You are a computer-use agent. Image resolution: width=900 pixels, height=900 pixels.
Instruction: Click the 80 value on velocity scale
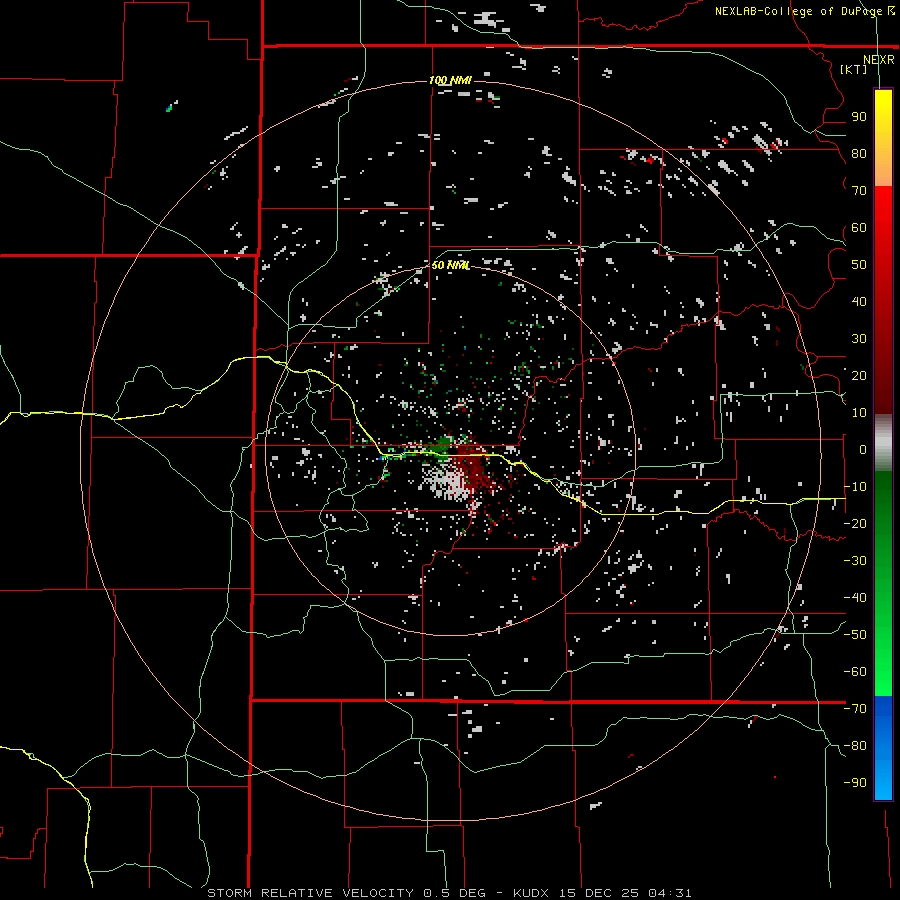point(859,154)
